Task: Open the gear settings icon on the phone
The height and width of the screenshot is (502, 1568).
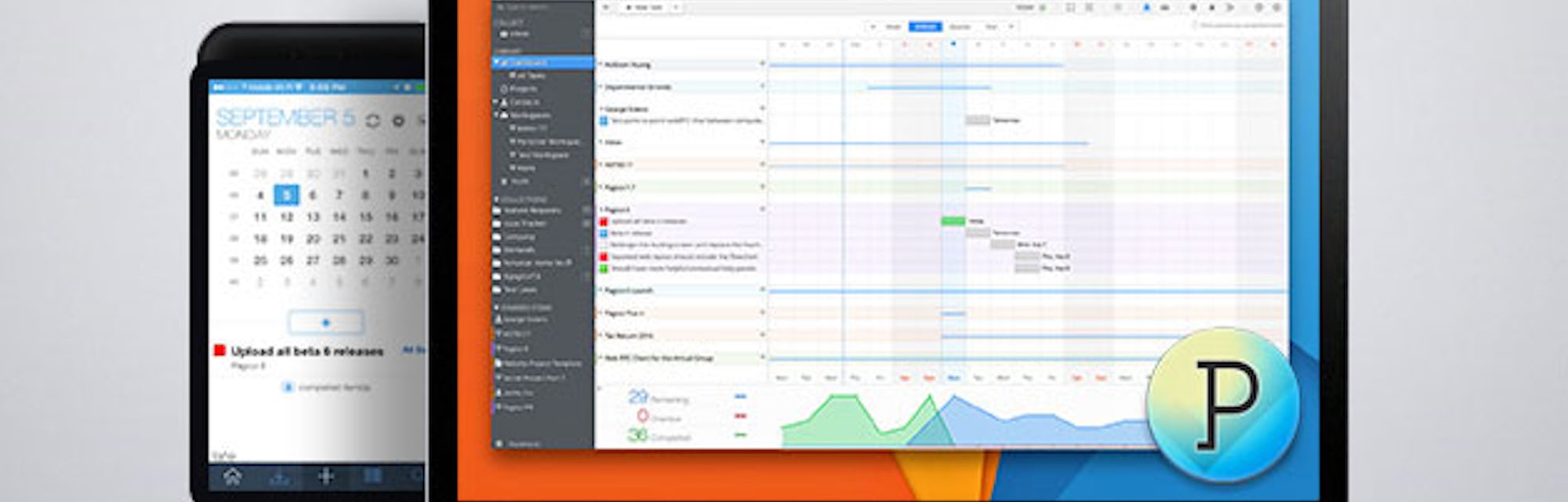Action: [399, 121]
